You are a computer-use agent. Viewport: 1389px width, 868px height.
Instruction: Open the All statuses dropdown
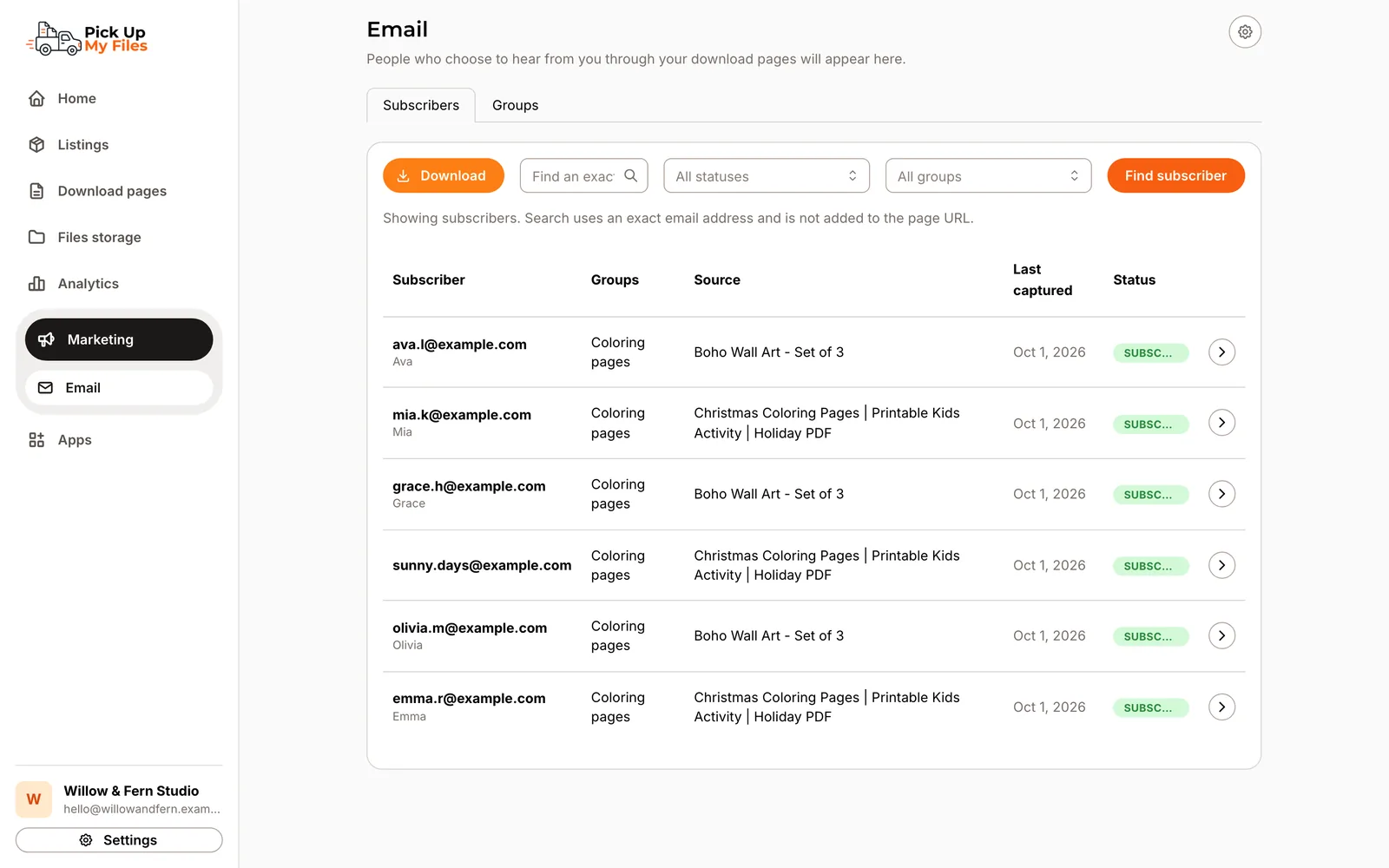(767, 175)
